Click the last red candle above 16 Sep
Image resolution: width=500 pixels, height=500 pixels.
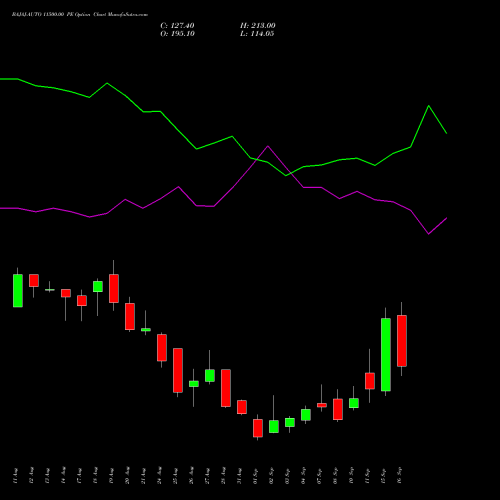402,341
